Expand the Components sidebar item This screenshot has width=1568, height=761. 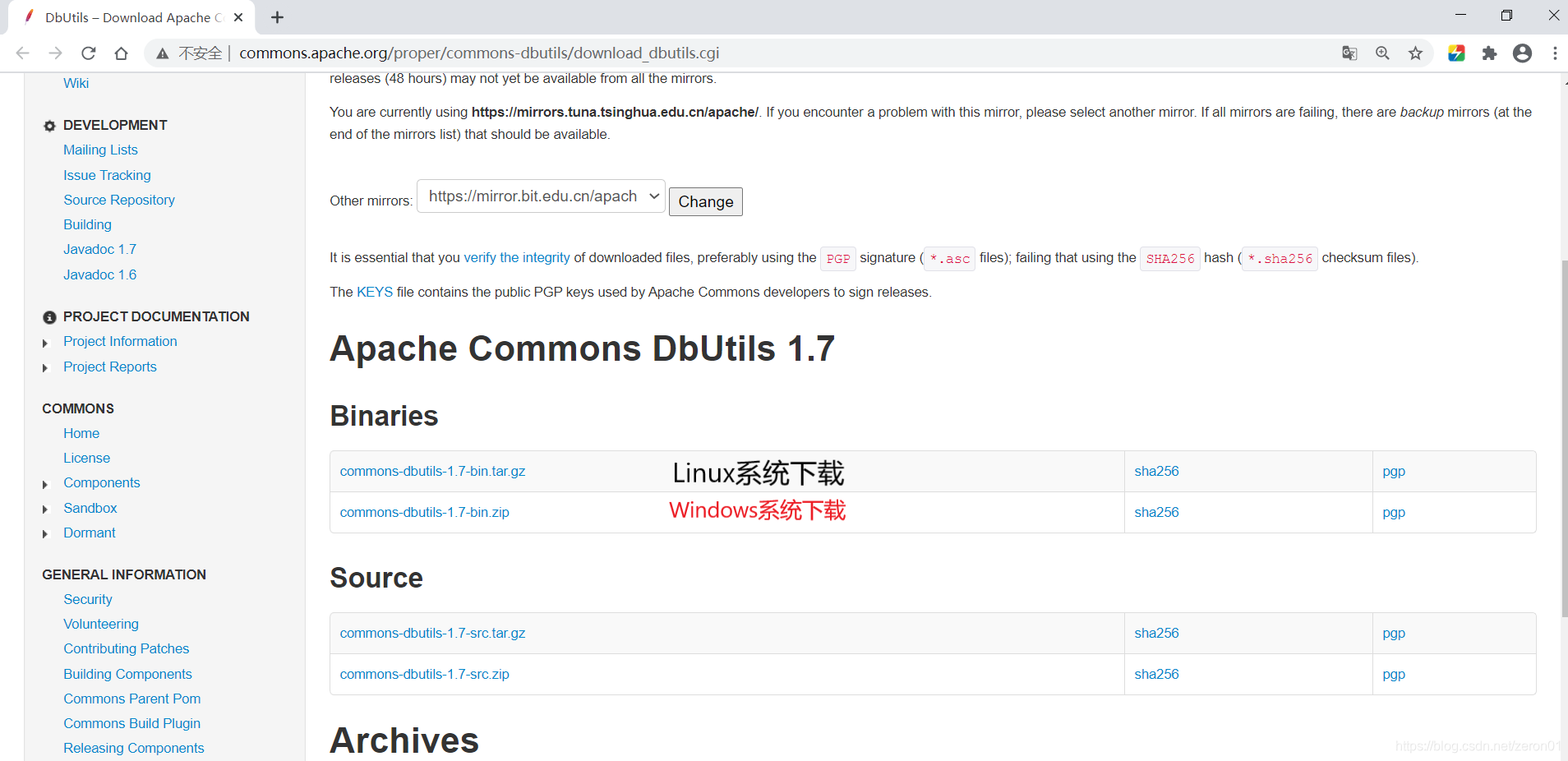(46, 484)
